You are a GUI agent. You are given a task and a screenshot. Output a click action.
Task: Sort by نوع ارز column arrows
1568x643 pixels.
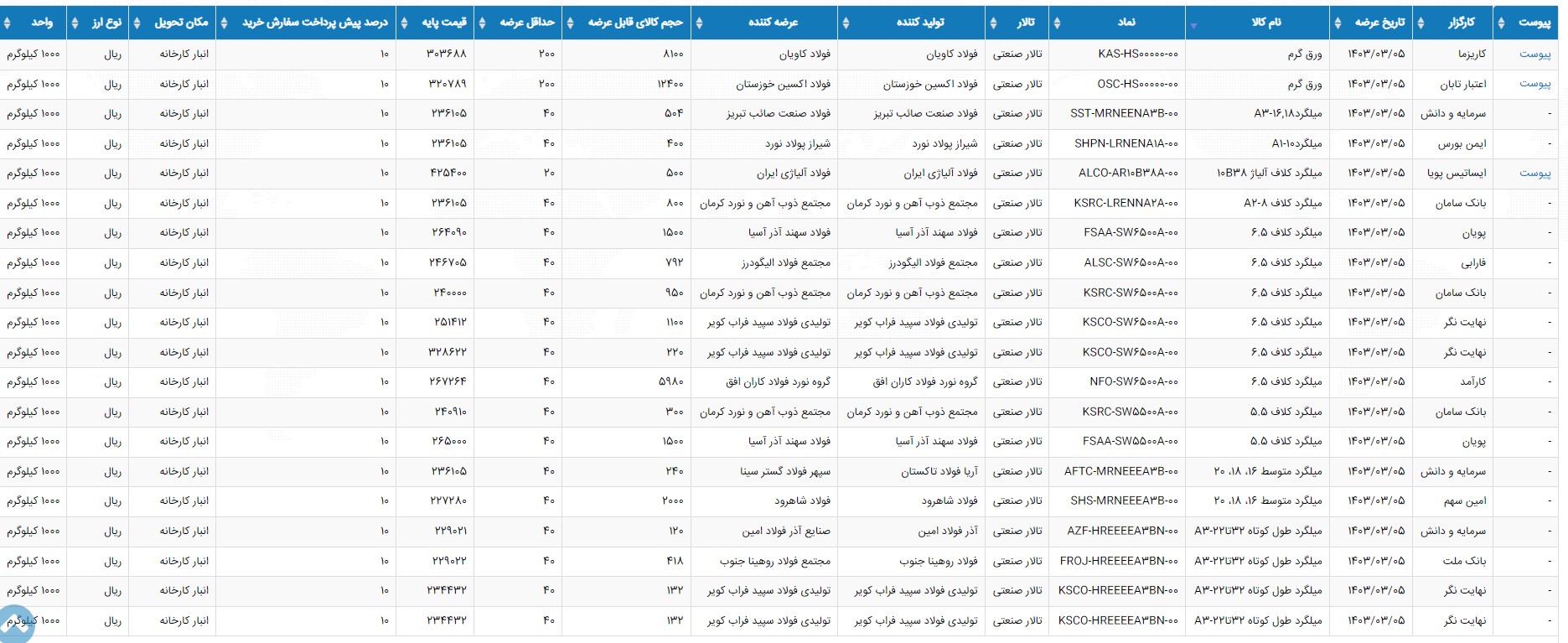tap(75, 23)
